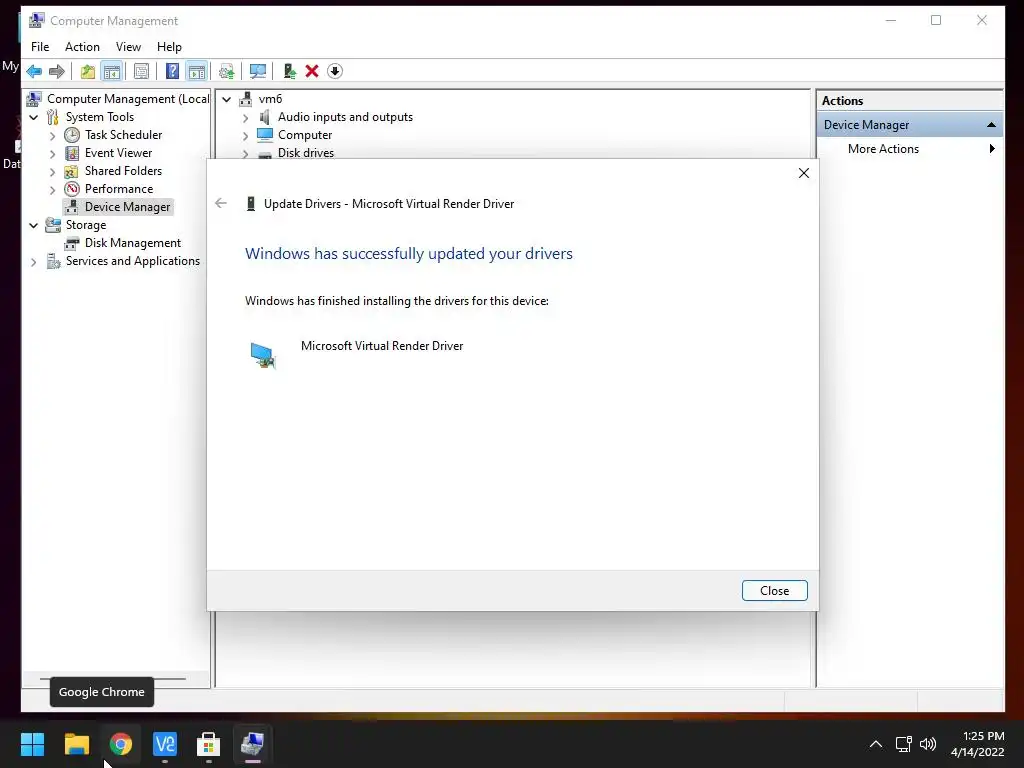Select Storage in the tree
1024x768 pixels.
pyautogui.click(x=86, y=225)
